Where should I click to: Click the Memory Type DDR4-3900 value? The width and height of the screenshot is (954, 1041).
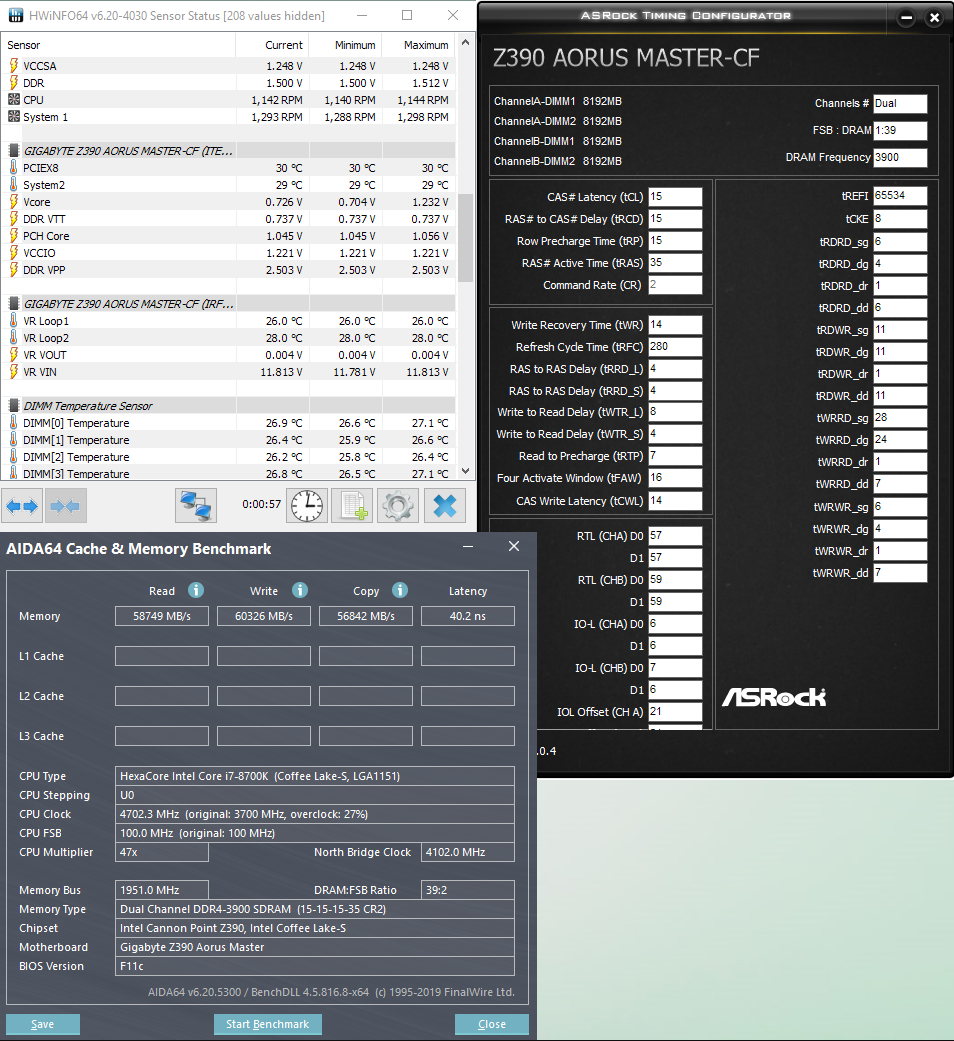point(315,910)
